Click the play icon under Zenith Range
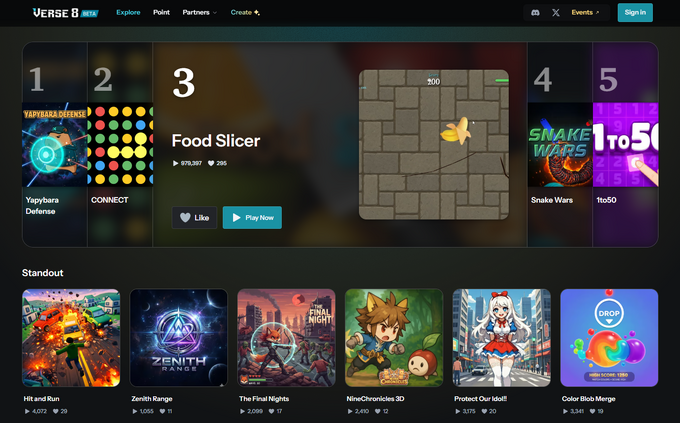This screenshot has width=680, height=423. pos(135,411)
